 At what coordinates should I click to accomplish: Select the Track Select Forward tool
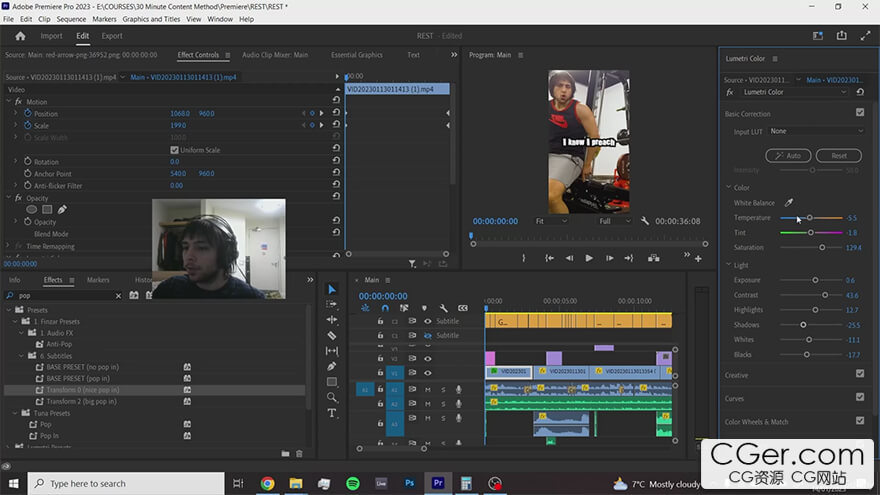[x=332, y=304]
